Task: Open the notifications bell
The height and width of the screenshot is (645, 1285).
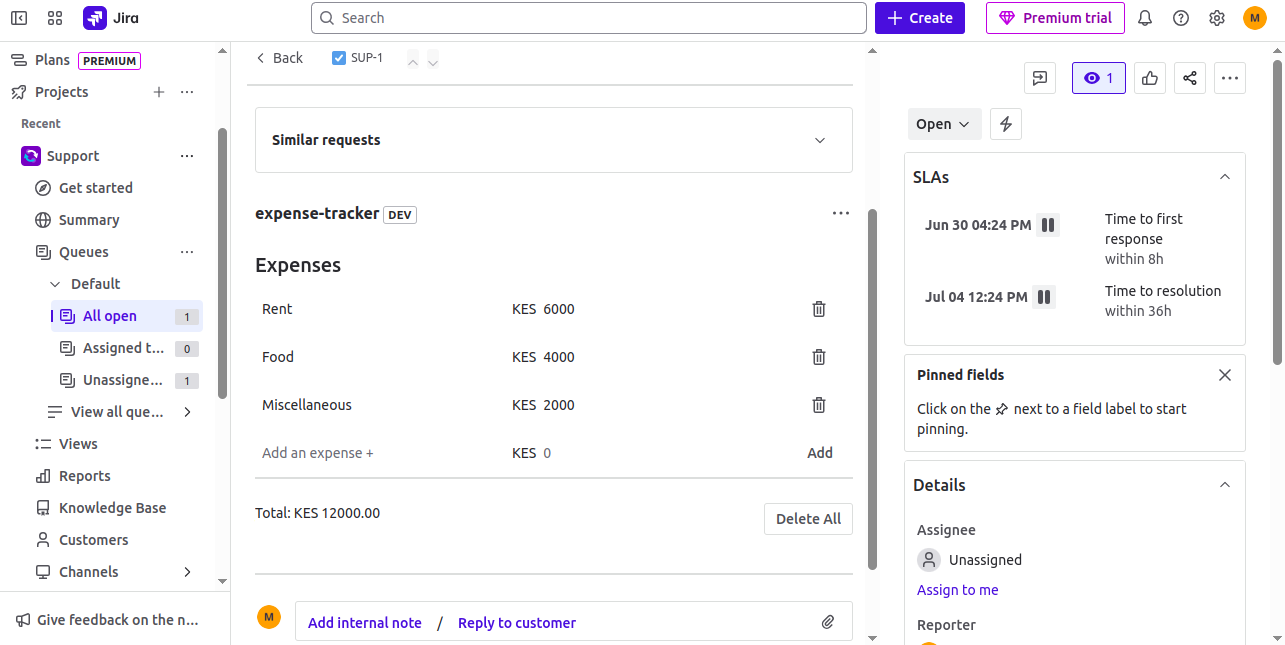Action: [1145, 18]
